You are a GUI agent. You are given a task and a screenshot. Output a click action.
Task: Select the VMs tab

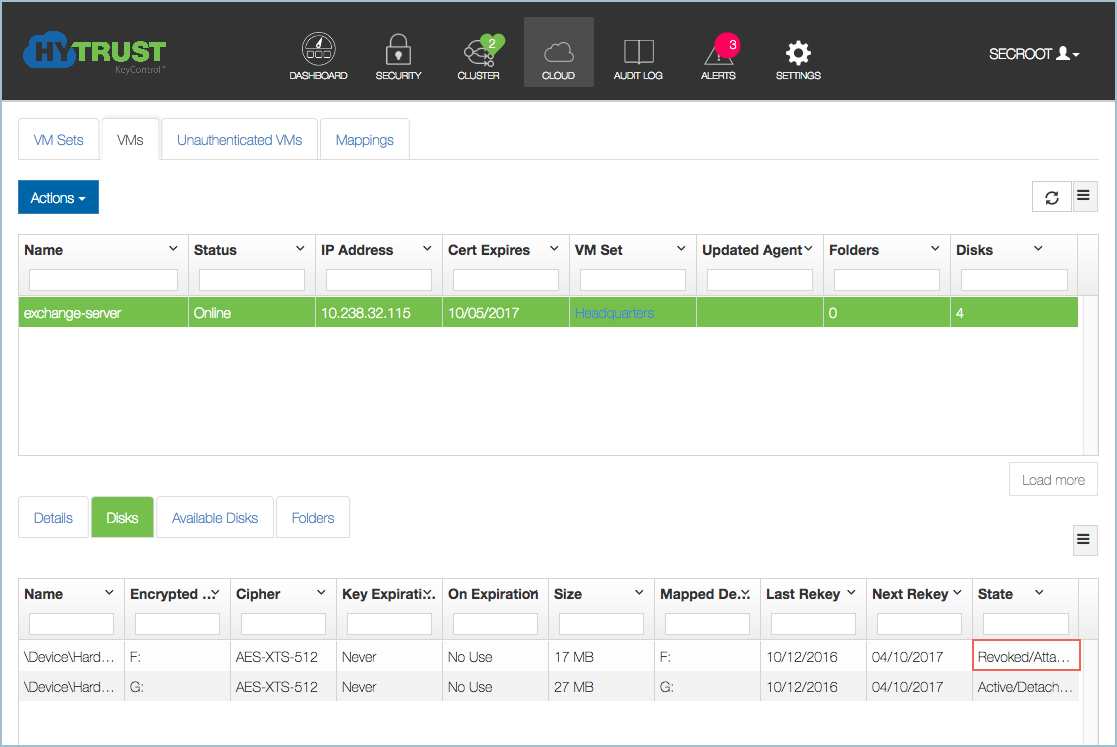(x=130, y=140)
